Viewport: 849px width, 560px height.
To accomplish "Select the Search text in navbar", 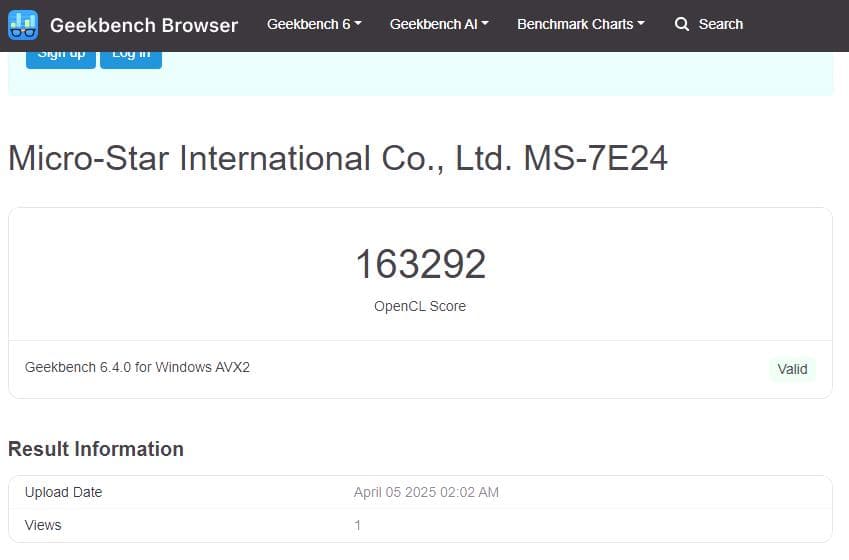I will [x=720, y=24].
